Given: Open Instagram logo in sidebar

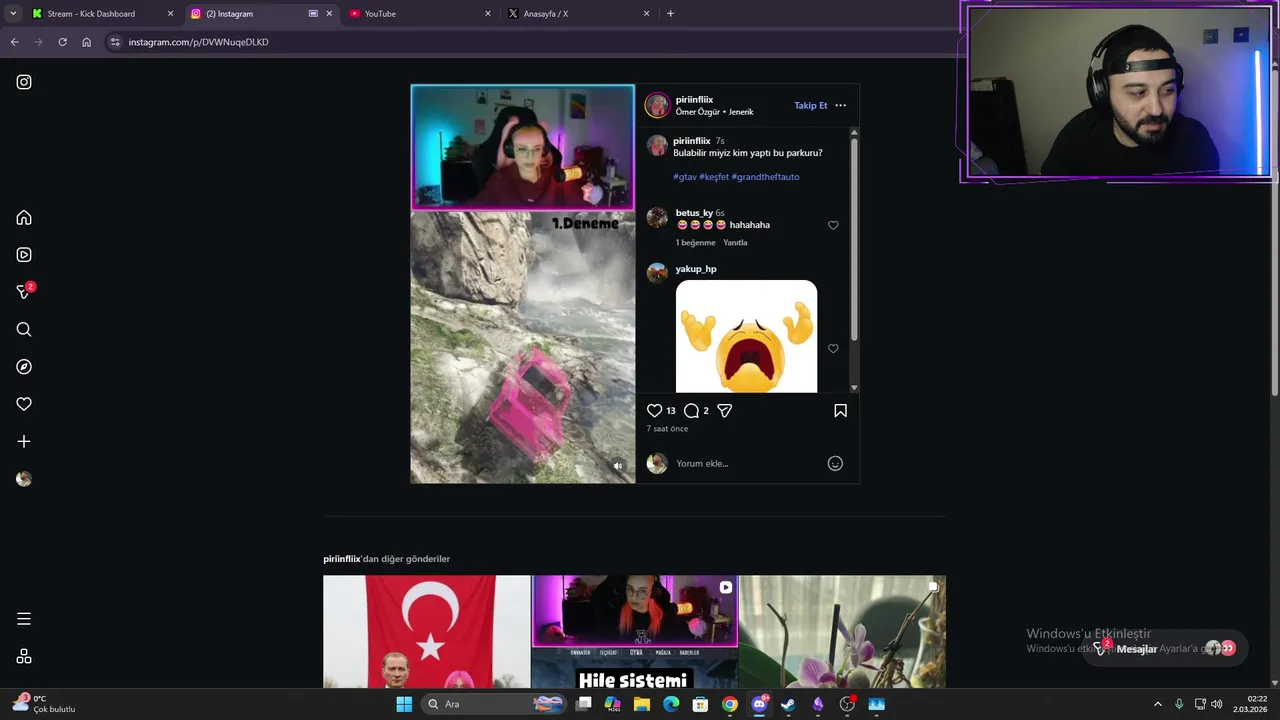Looking at the screenshot, I should (24, 82).
